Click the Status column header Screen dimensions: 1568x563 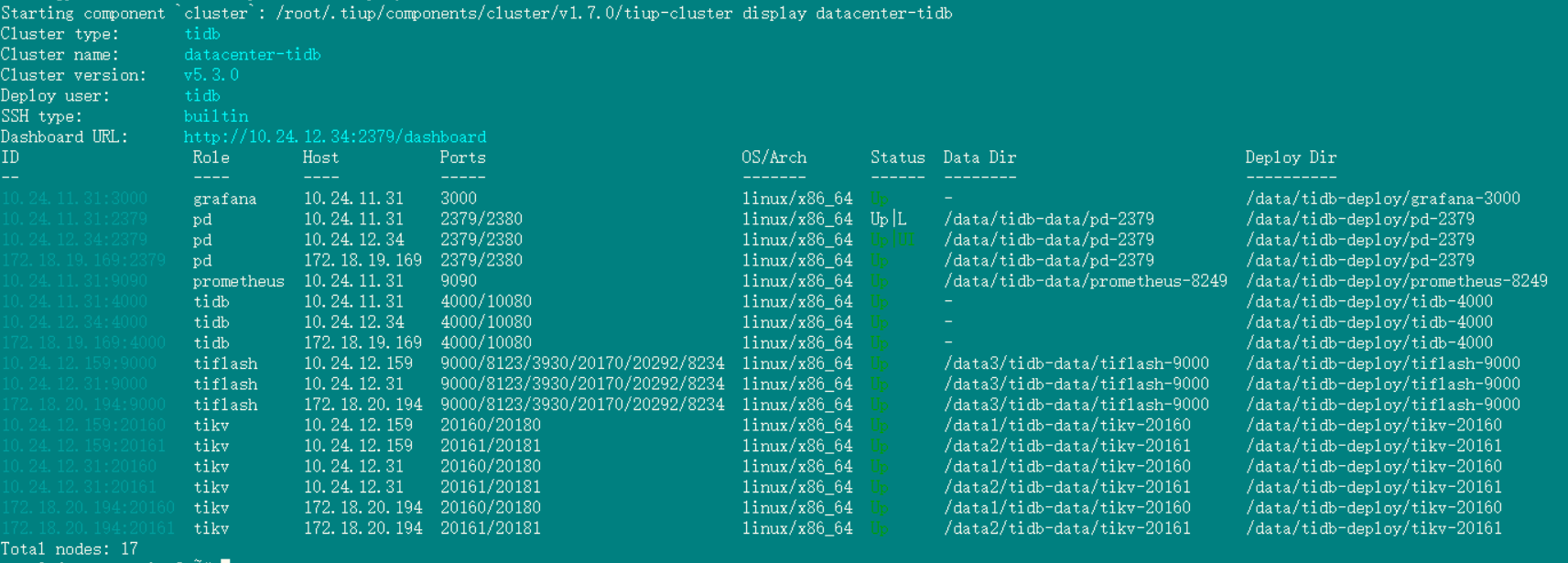coord(897,157)
